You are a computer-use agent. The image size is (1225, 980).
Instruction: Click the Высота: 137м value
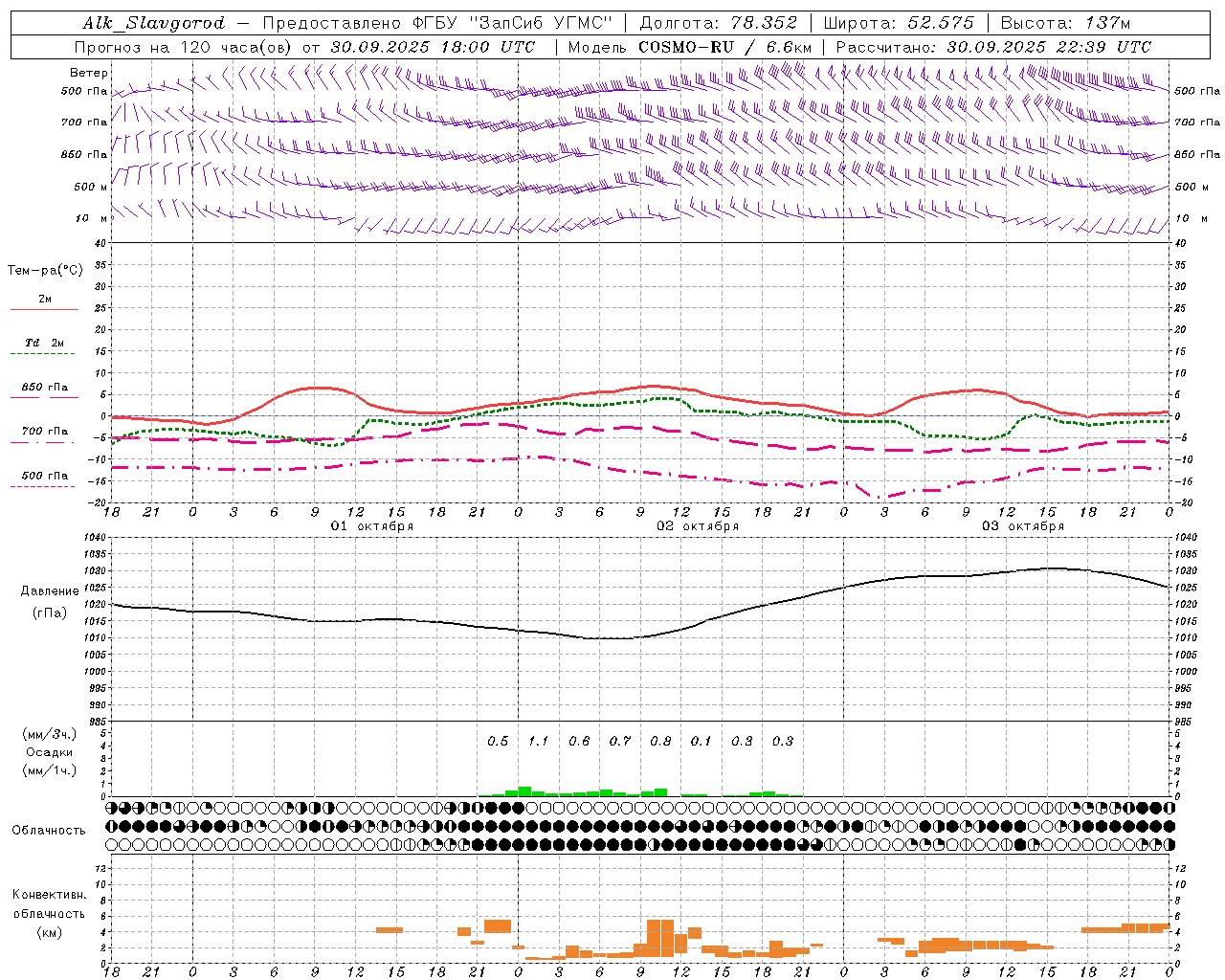click(x=1065, y=23)
